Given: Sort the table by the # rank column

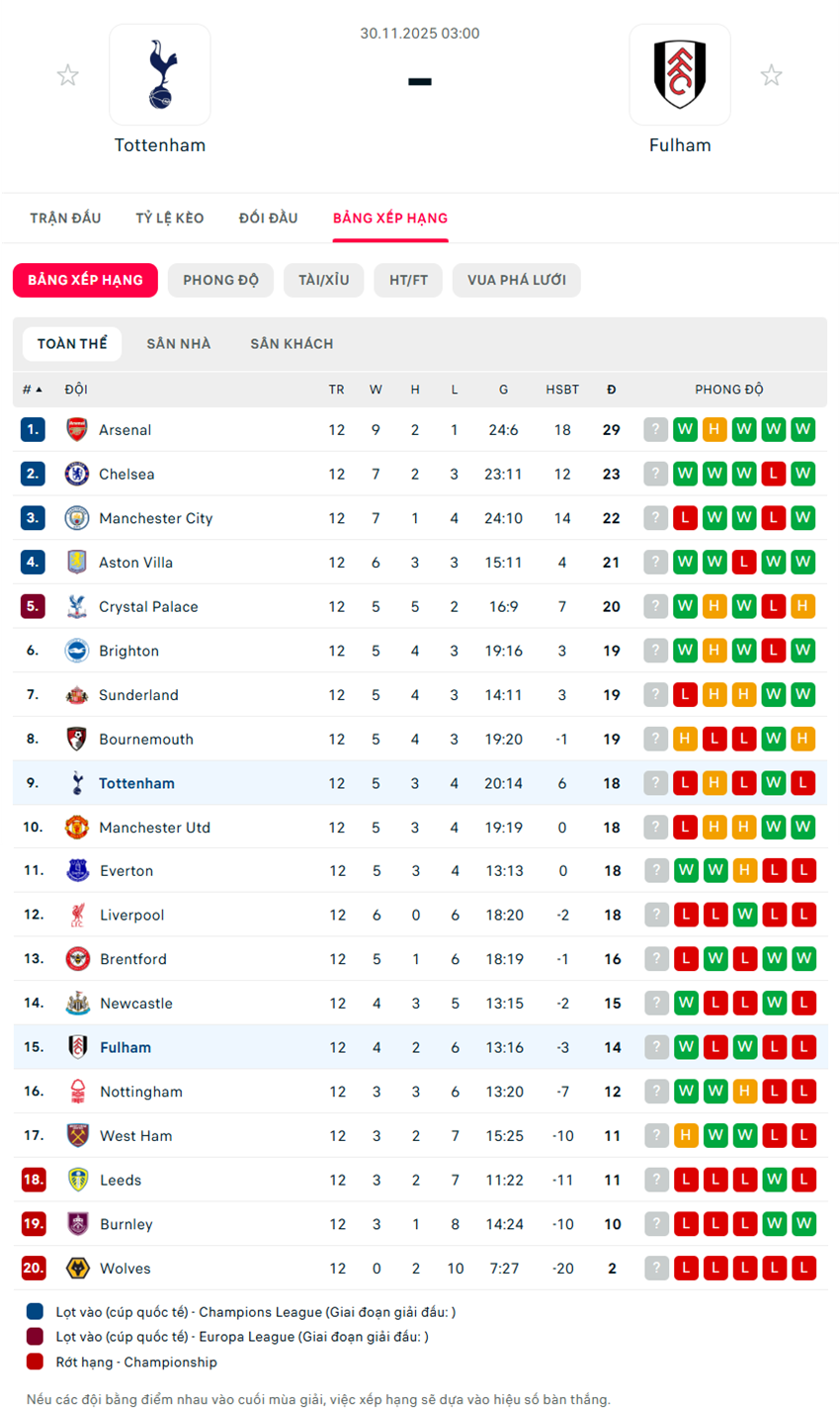Looking at the screenshot, I should [x=32, y=390].
